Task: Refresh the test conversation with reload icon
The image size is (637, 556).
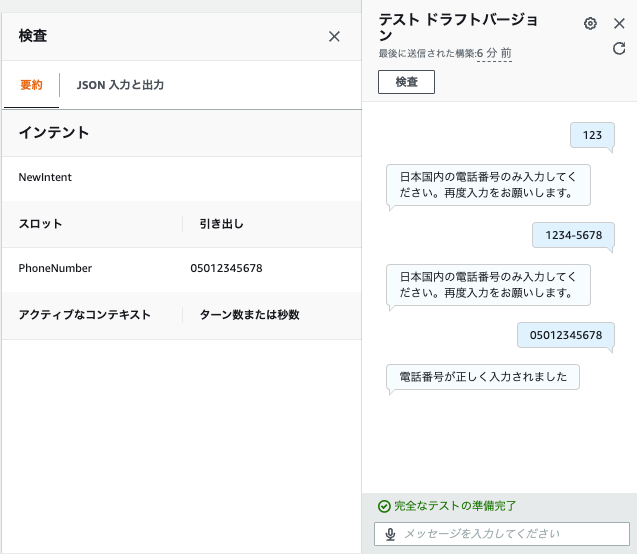Action: tap(619, 48)
